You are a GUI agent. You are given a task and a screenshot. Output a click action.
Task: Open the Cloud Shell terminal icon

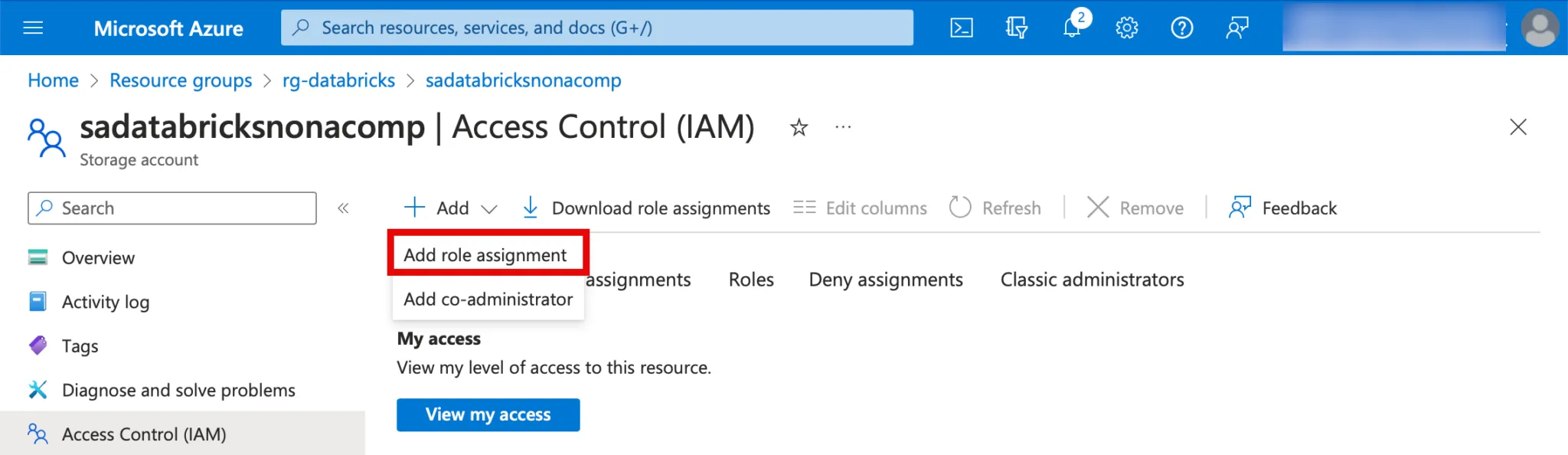[961, 28]
